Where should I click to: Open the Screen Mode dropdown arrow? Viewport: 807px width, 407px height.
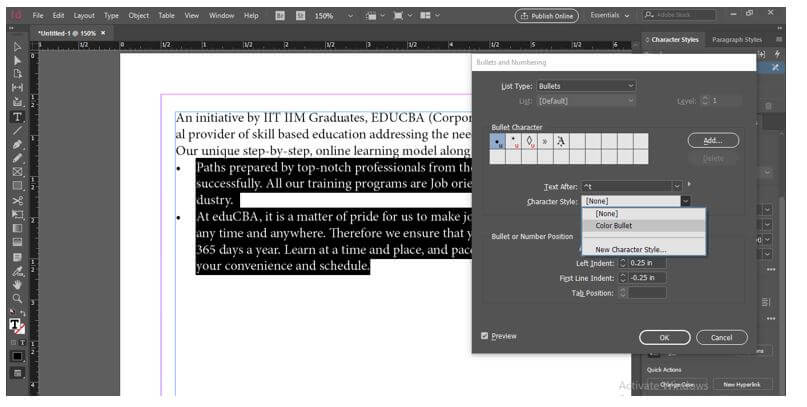click(x=410, y=16)
